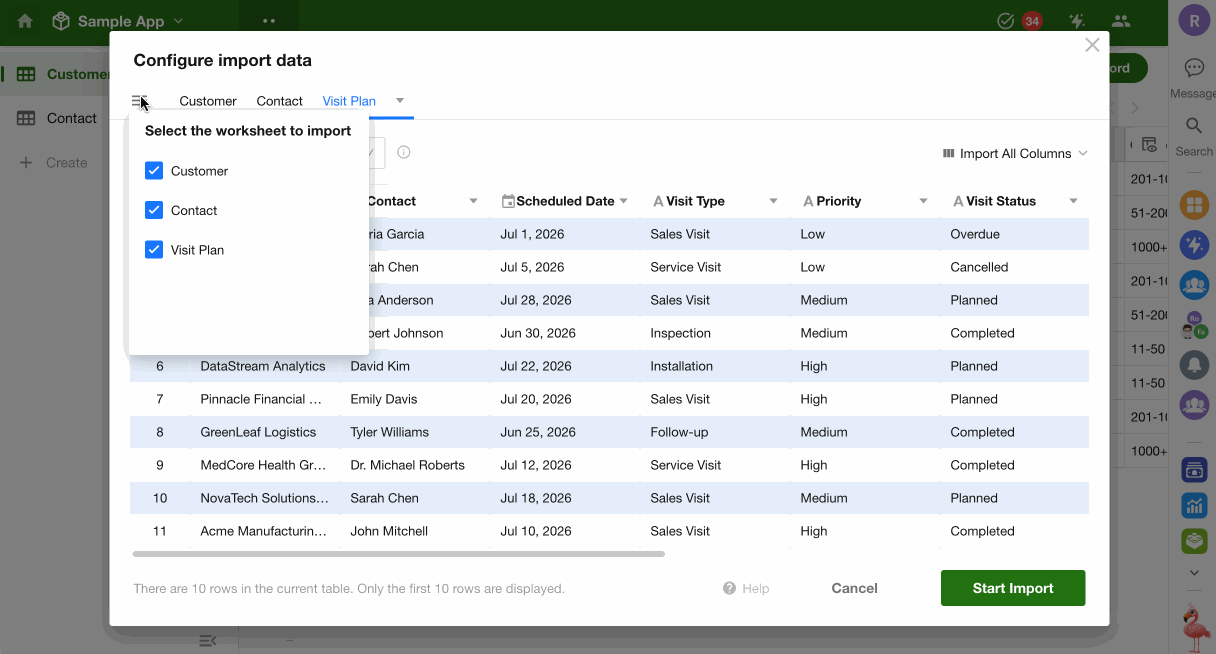Open the Scheduled Date column dropdown arrow
The width and height of the screenshot is (1216, 654).
click(x=624, y=201)
